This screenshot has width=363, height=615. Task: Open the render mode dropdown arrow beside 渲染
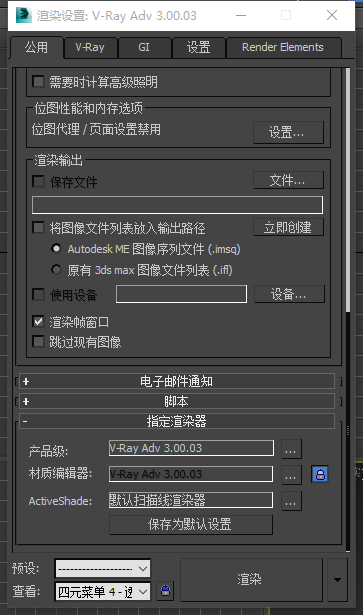[x=338, y=580]
